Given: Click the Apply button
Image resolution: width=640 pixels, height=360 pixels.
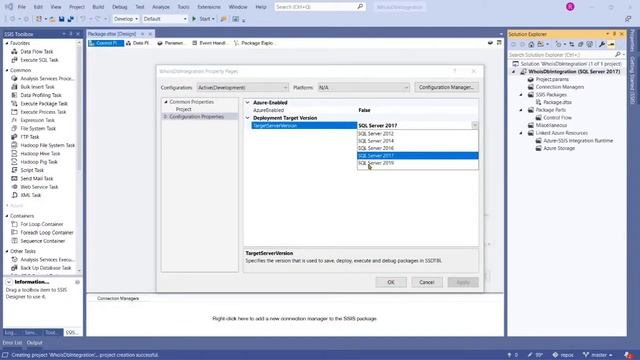Looking at the screenshot, I should [463, 282].
